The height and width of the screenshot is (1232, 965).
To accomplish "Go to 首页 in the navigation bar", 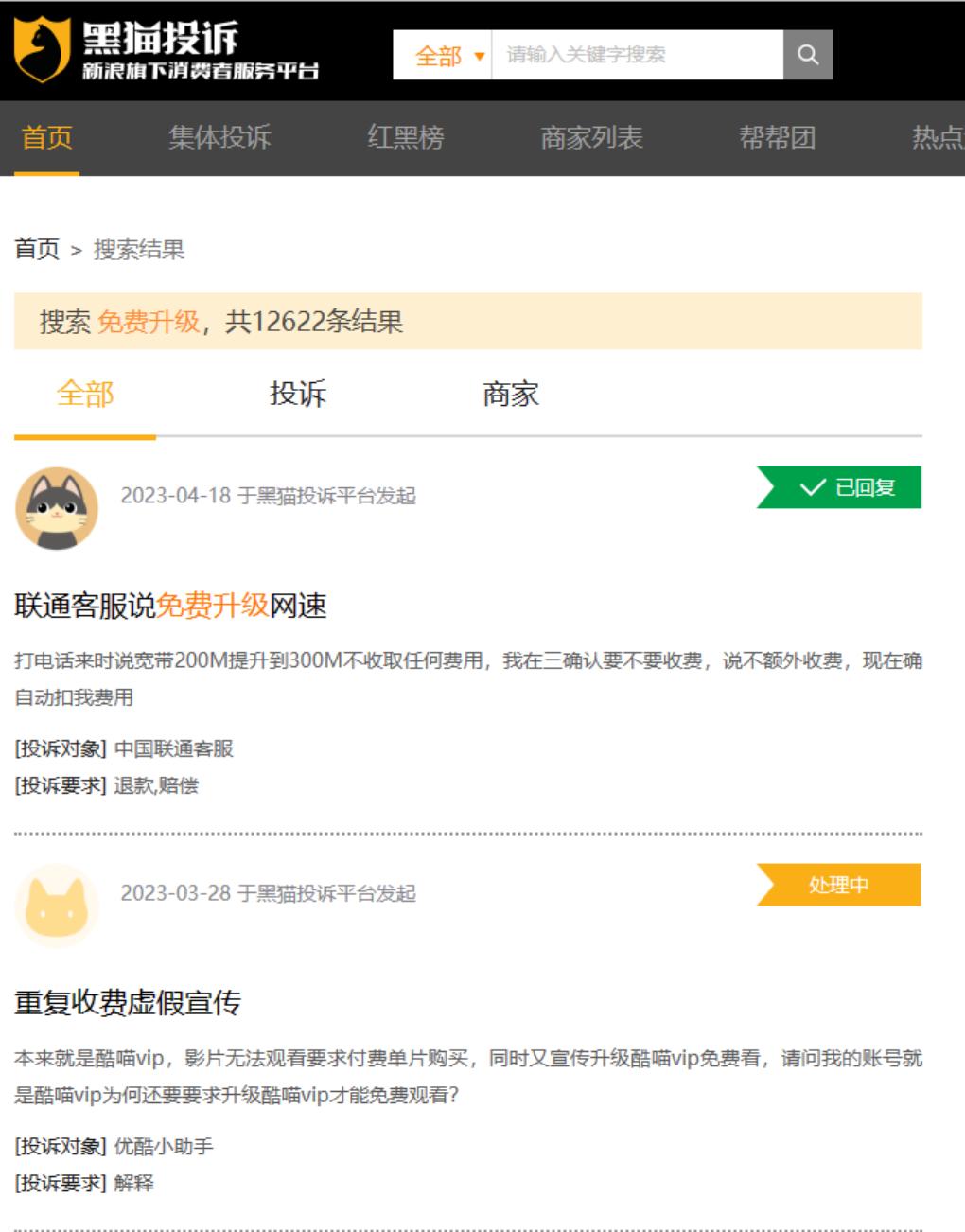I will pyautogui.click(x=47, y=137).
